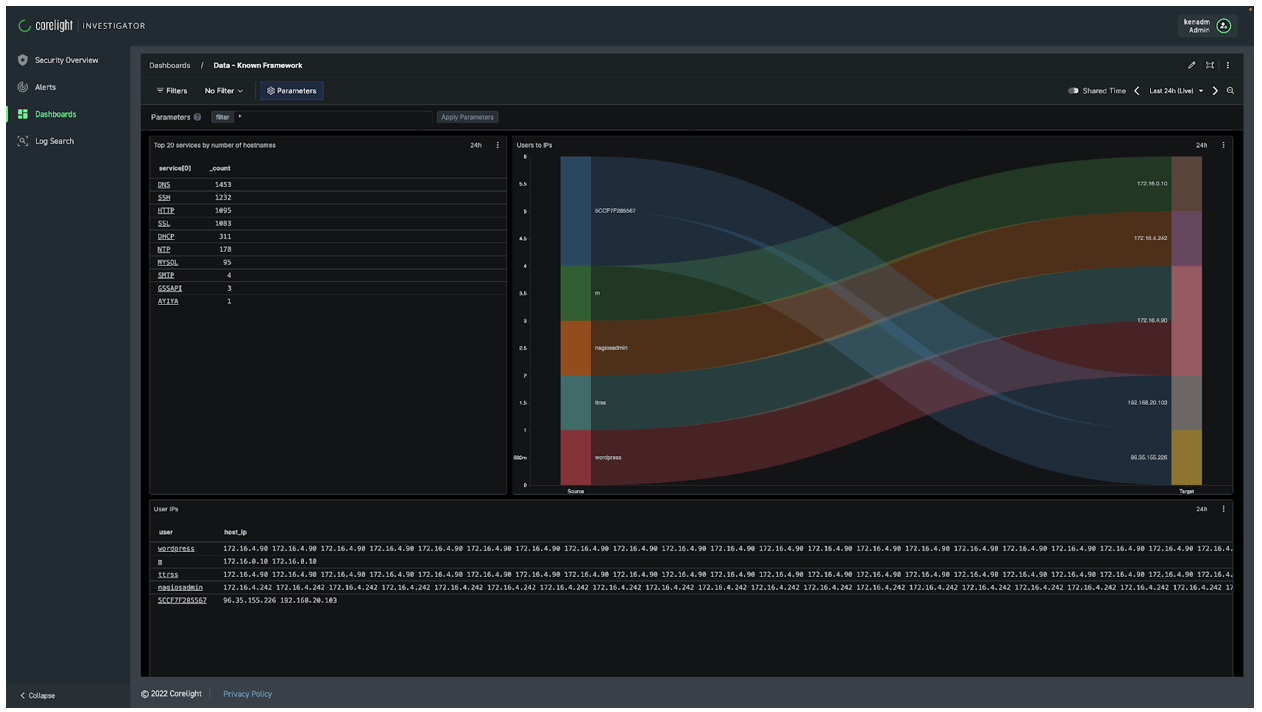This screenshot has height=712, width=1262.
Task: Click the red wordpress source node block
Action: [x=575, y=457]
